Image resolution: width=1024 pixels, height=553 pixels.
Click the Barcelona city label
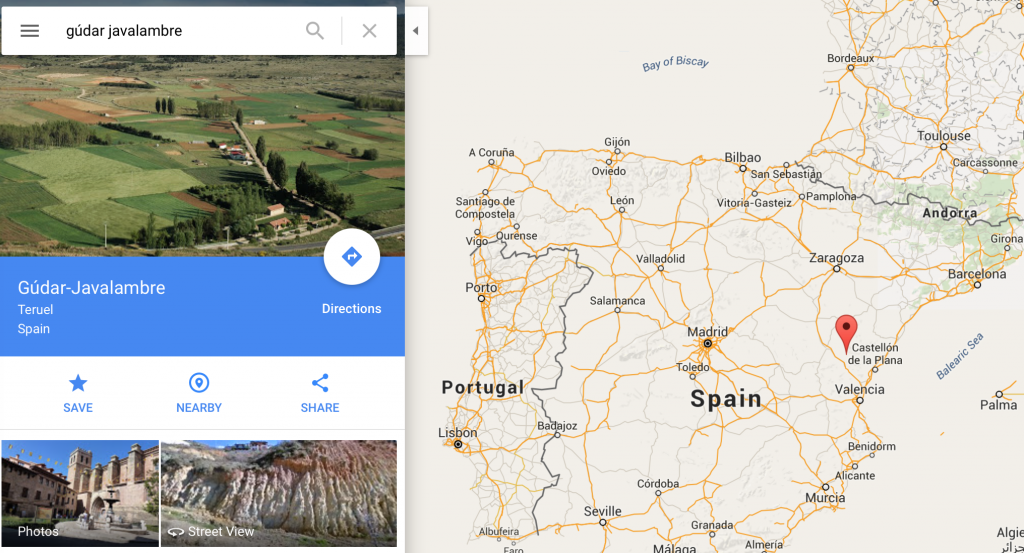coord(977,274)
